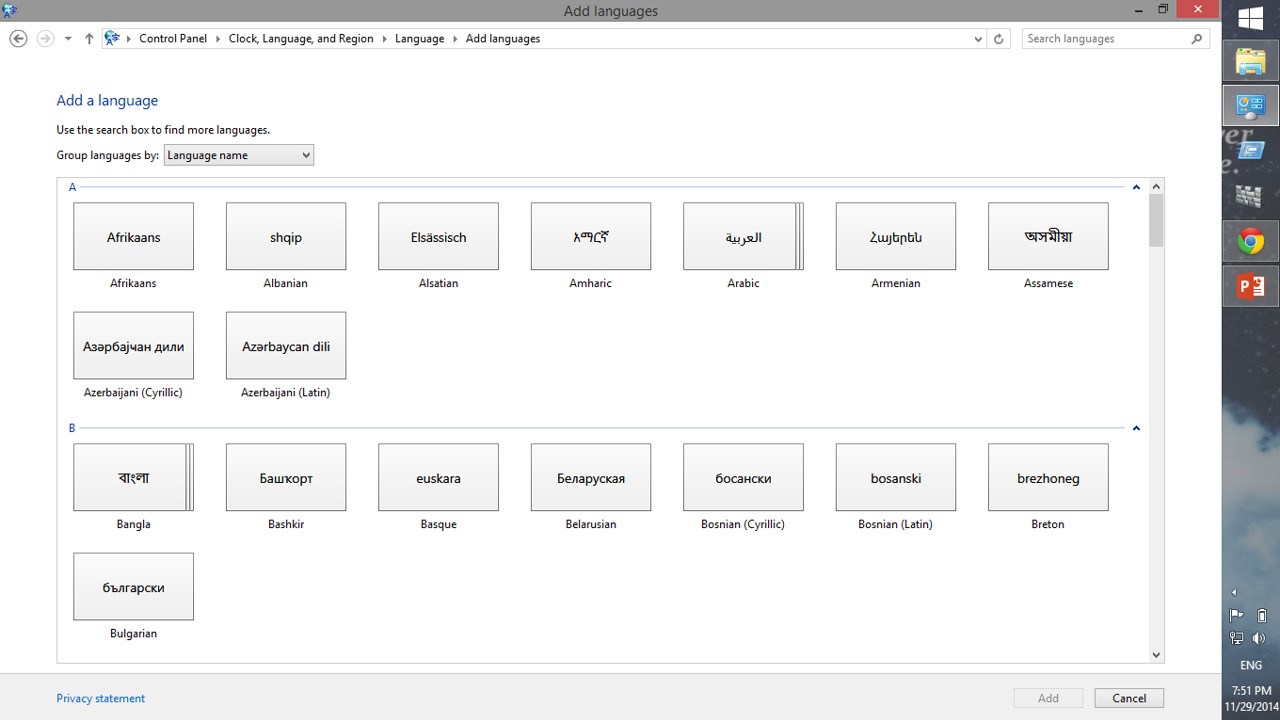Click the Cancel button
The image size is (1280, 720).
1129,698
